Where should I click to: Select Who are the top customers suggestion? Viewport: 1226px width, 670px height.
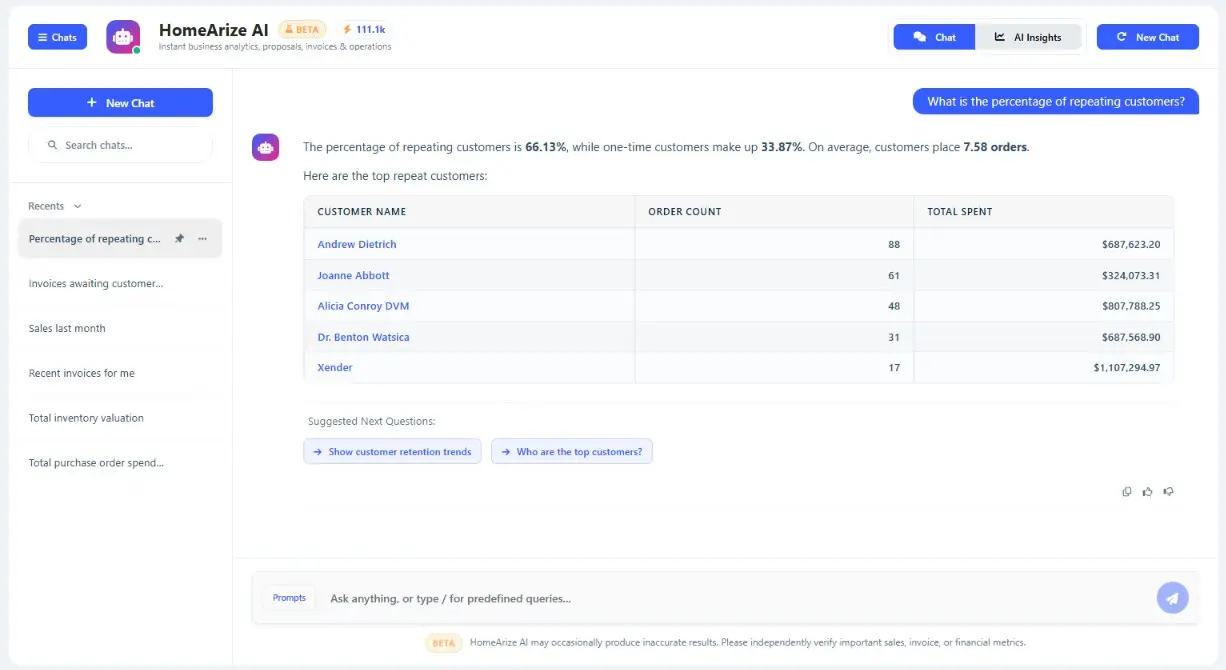point(572,452)
